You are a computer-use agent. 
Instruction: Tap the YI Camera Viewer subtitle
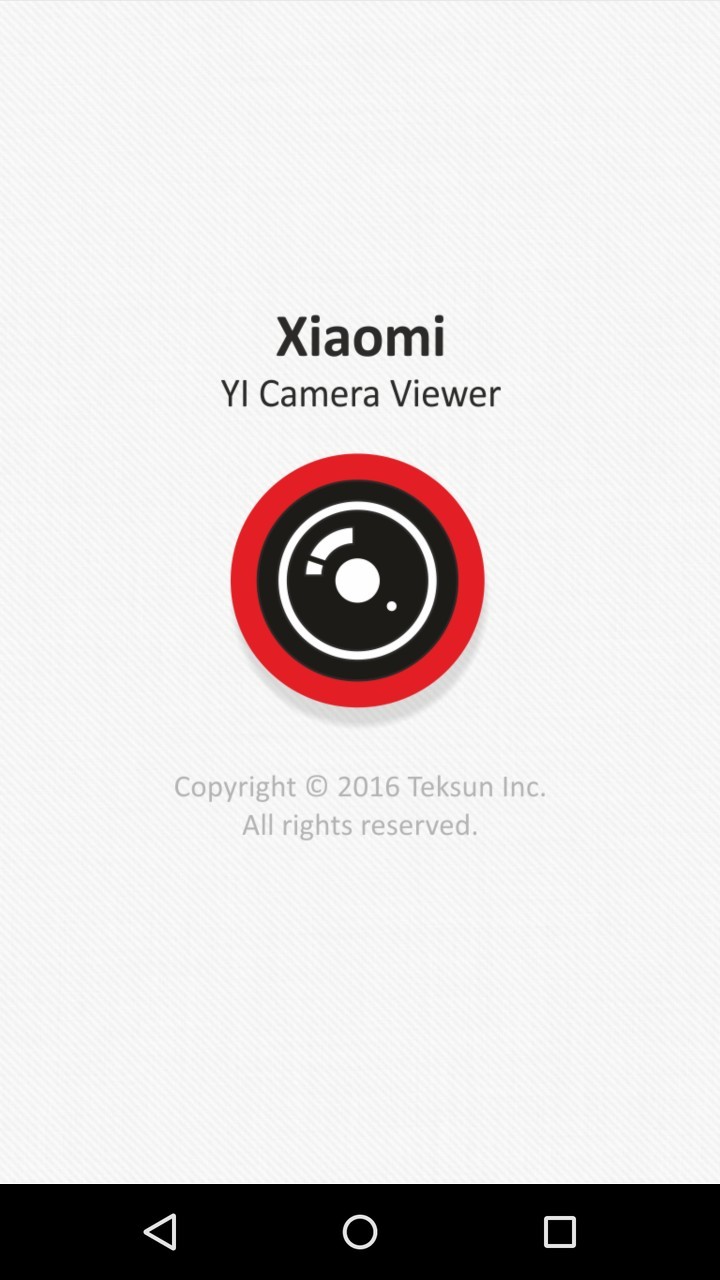360,393
